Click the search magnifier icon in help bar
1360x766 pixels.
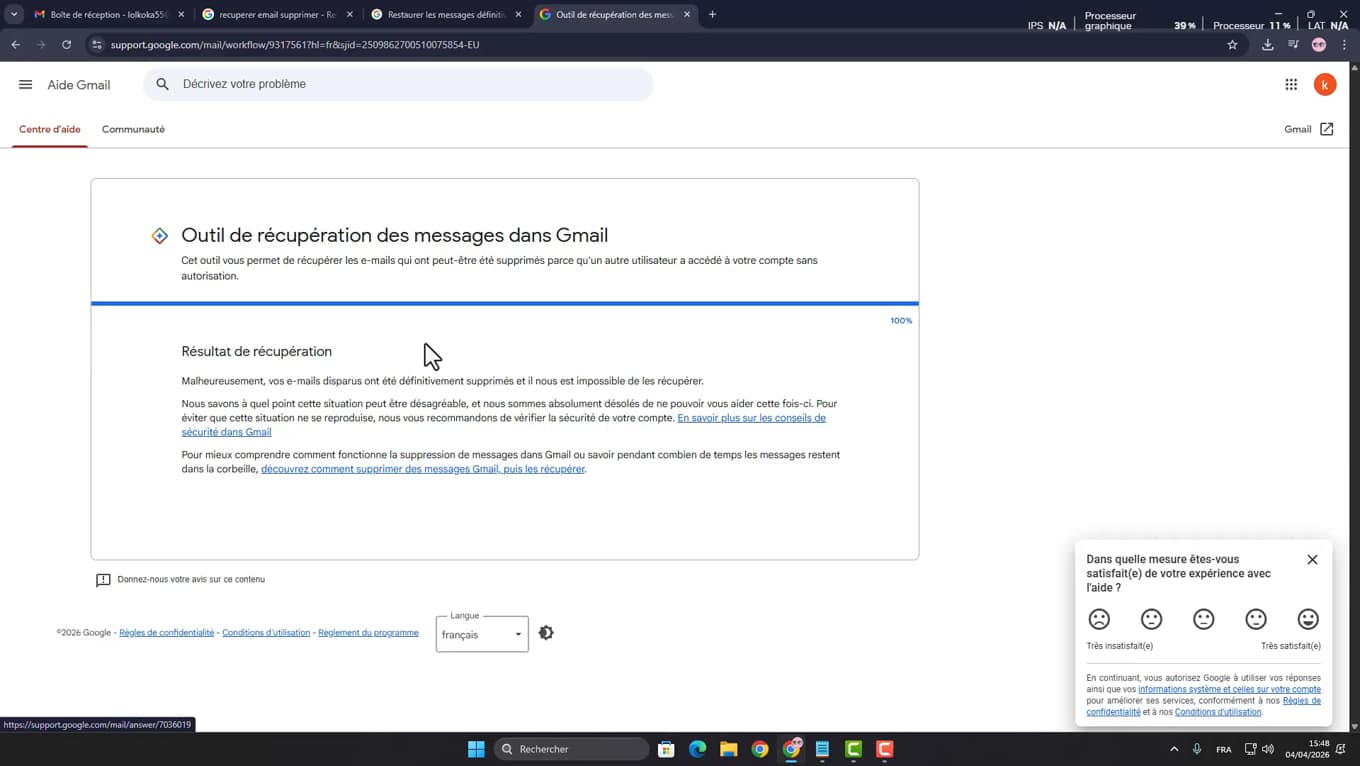pos(163,85)
